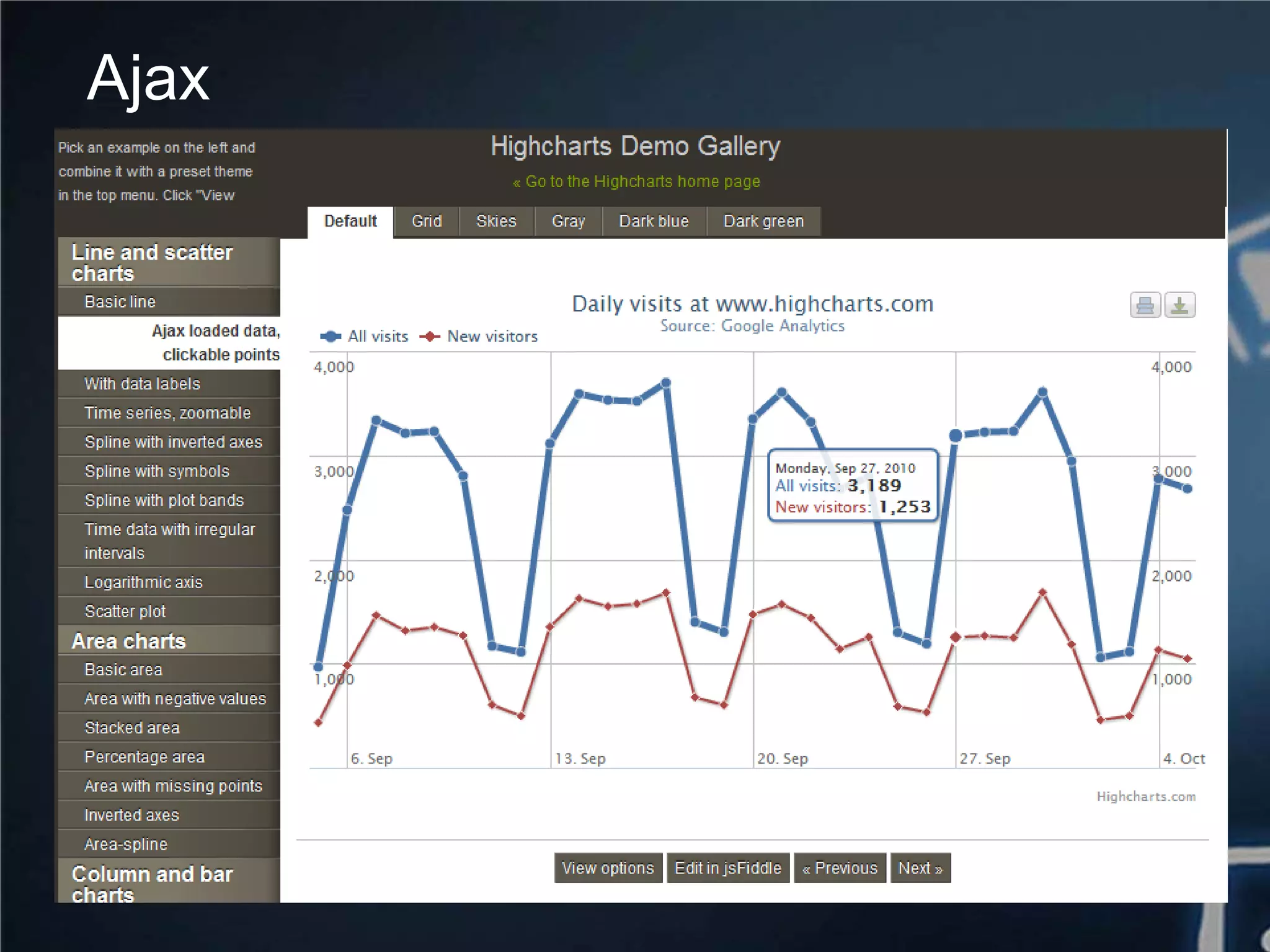Toggle the New visitors legend marker
The height and width of the screenshot is (952, 1270).
[x=430, y=337]
